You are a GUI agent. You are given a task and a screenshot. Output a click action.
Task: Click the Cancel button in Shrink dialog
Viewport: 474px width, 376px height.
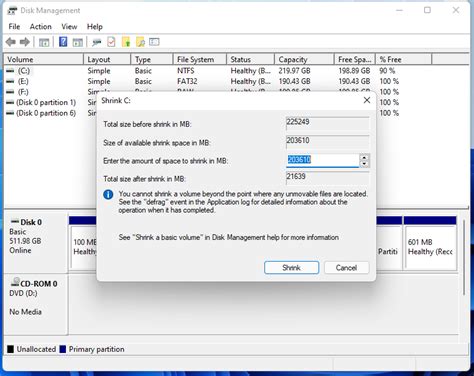[346, 268]
